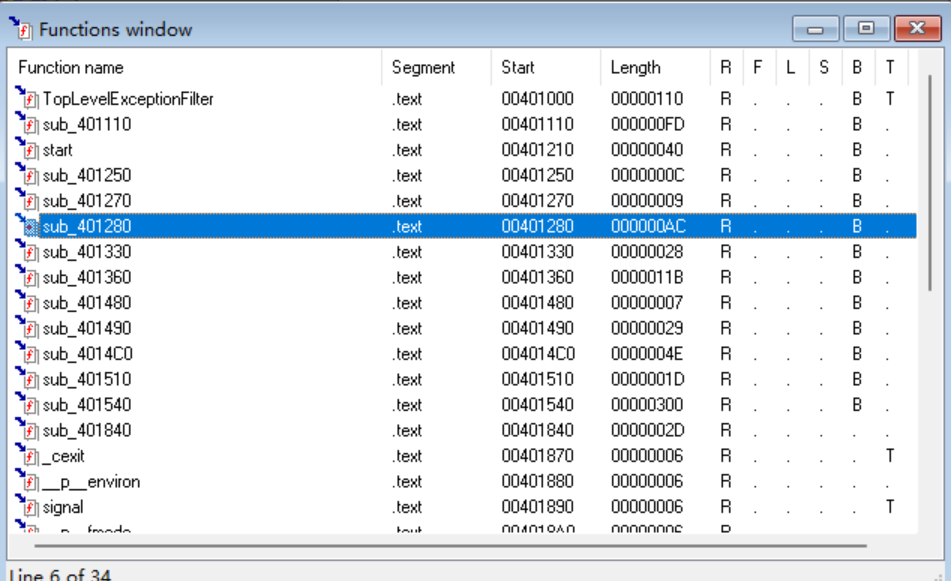This screenshot has height=581, width=951.
Task: Sort by the Function name column header
Action: tap(195, 67)
